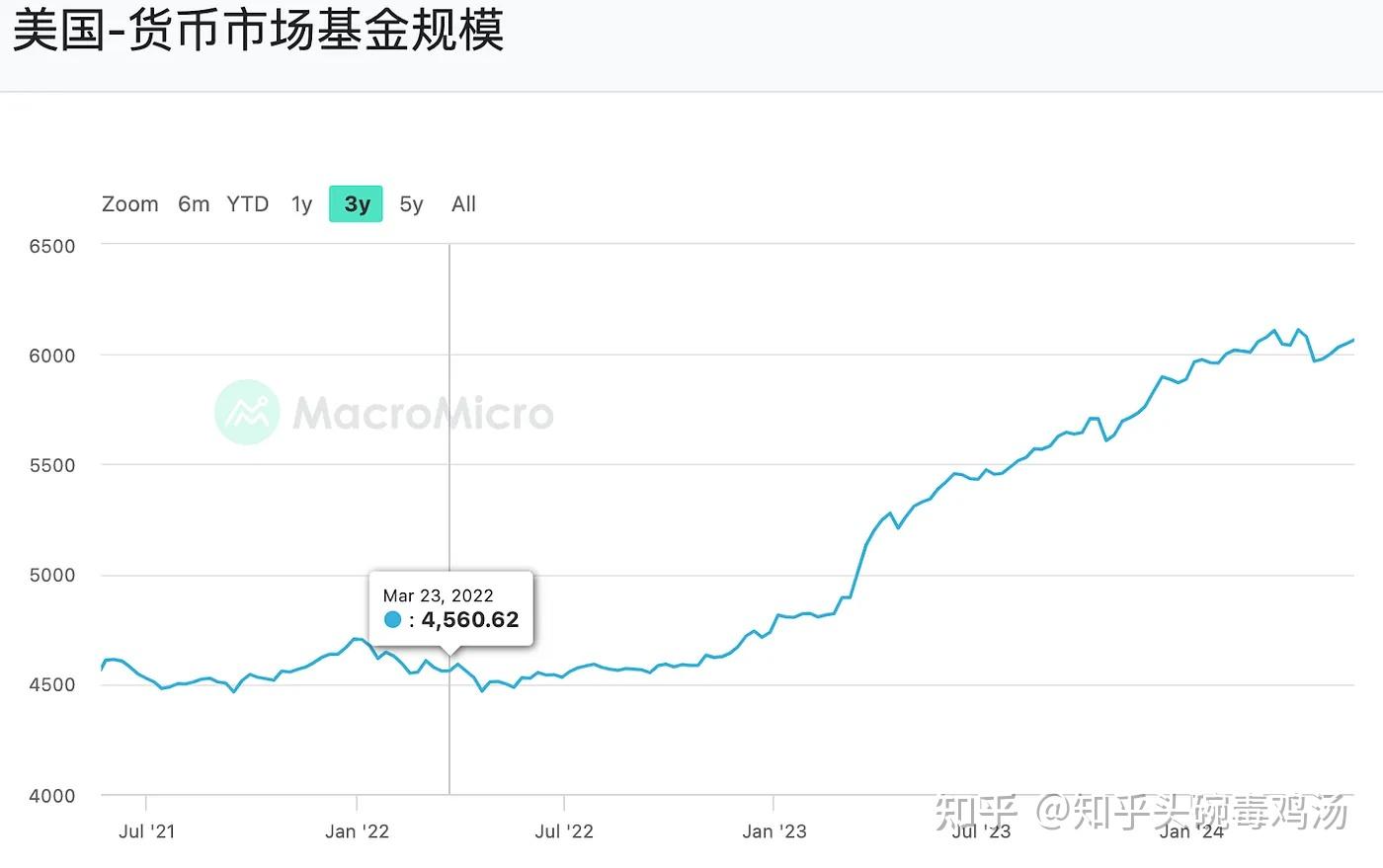Click the MacroMicro watermark text
Screen dimensions: 1383x868
[x=423, y=413]
